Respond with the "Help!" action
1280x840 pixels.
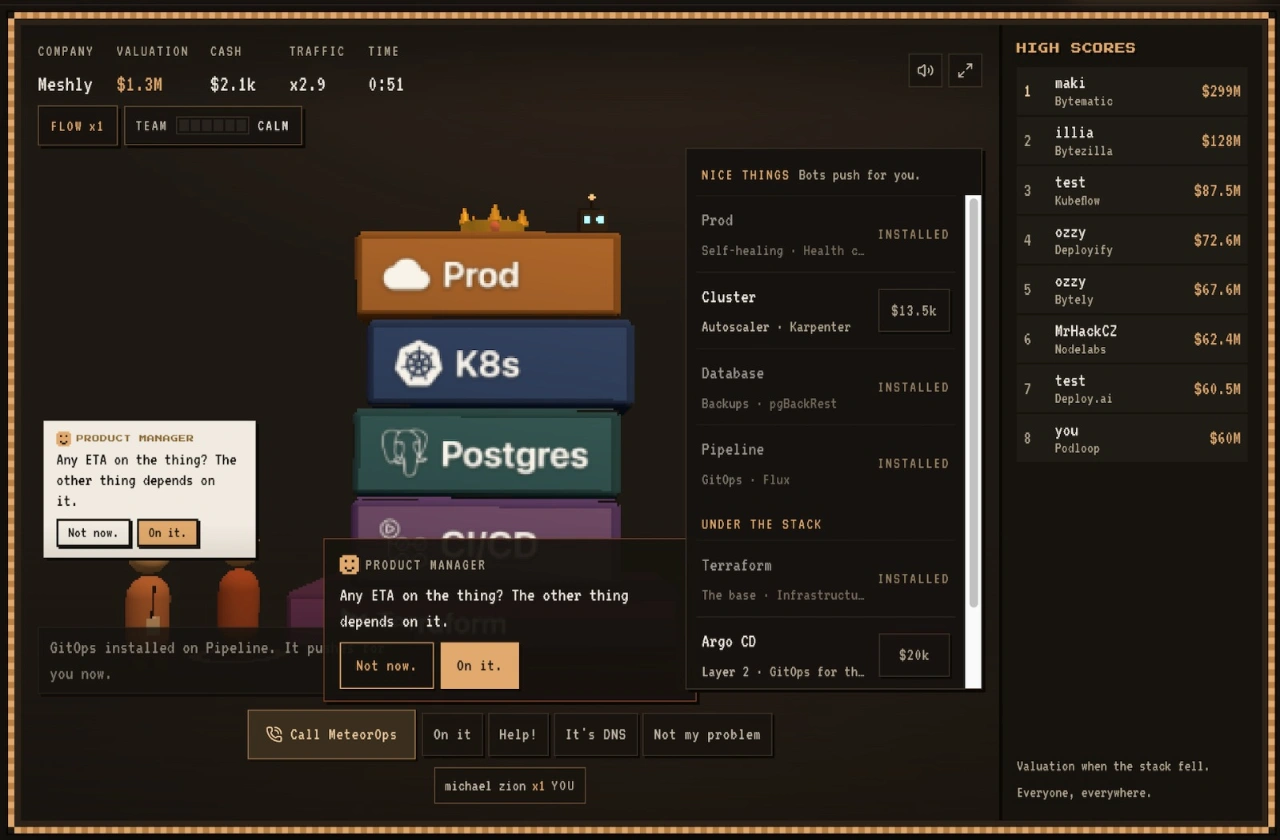coord(517,734)
